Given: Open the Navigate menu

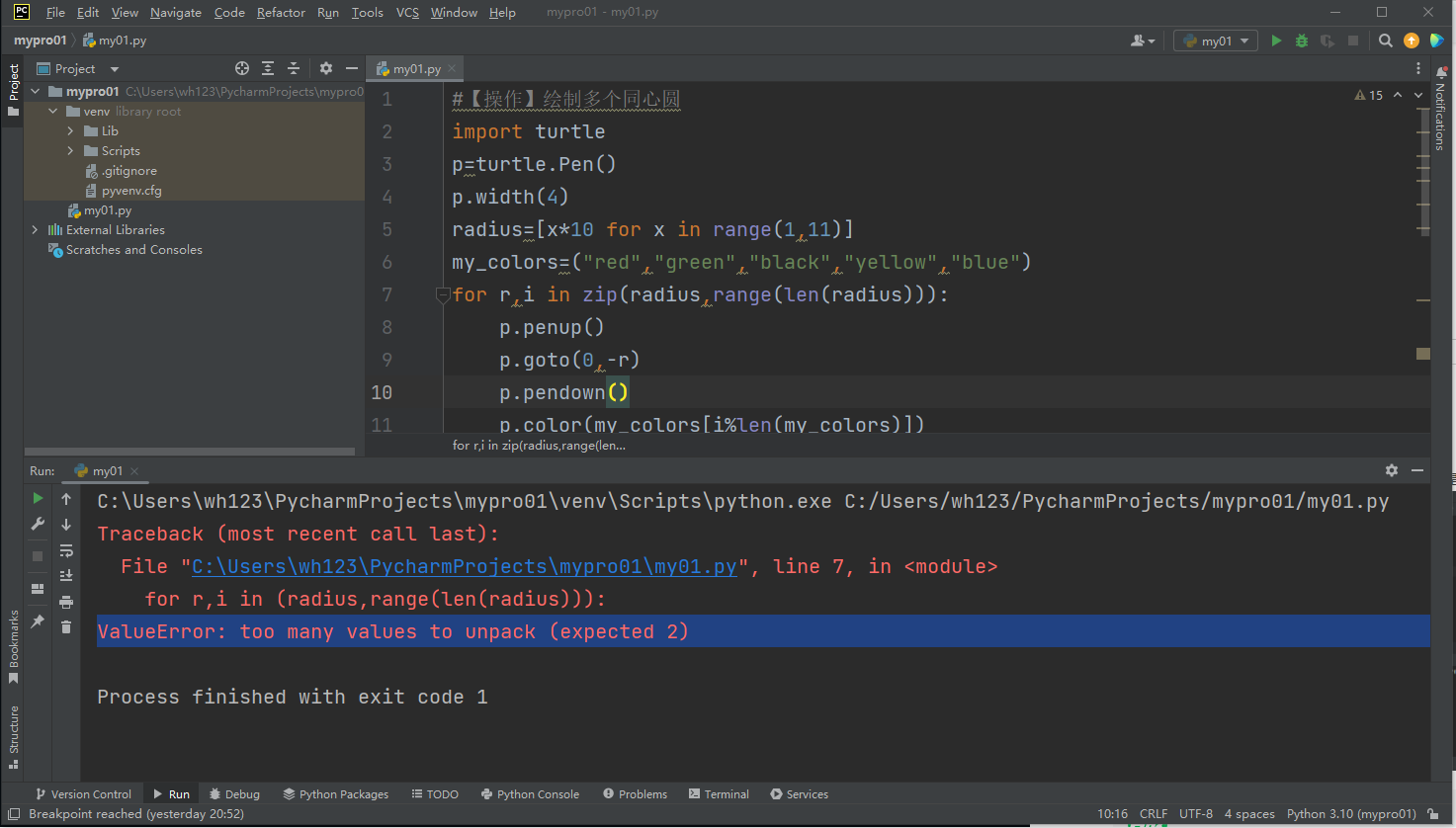Looking at the screenshot, I should [176, 12].
